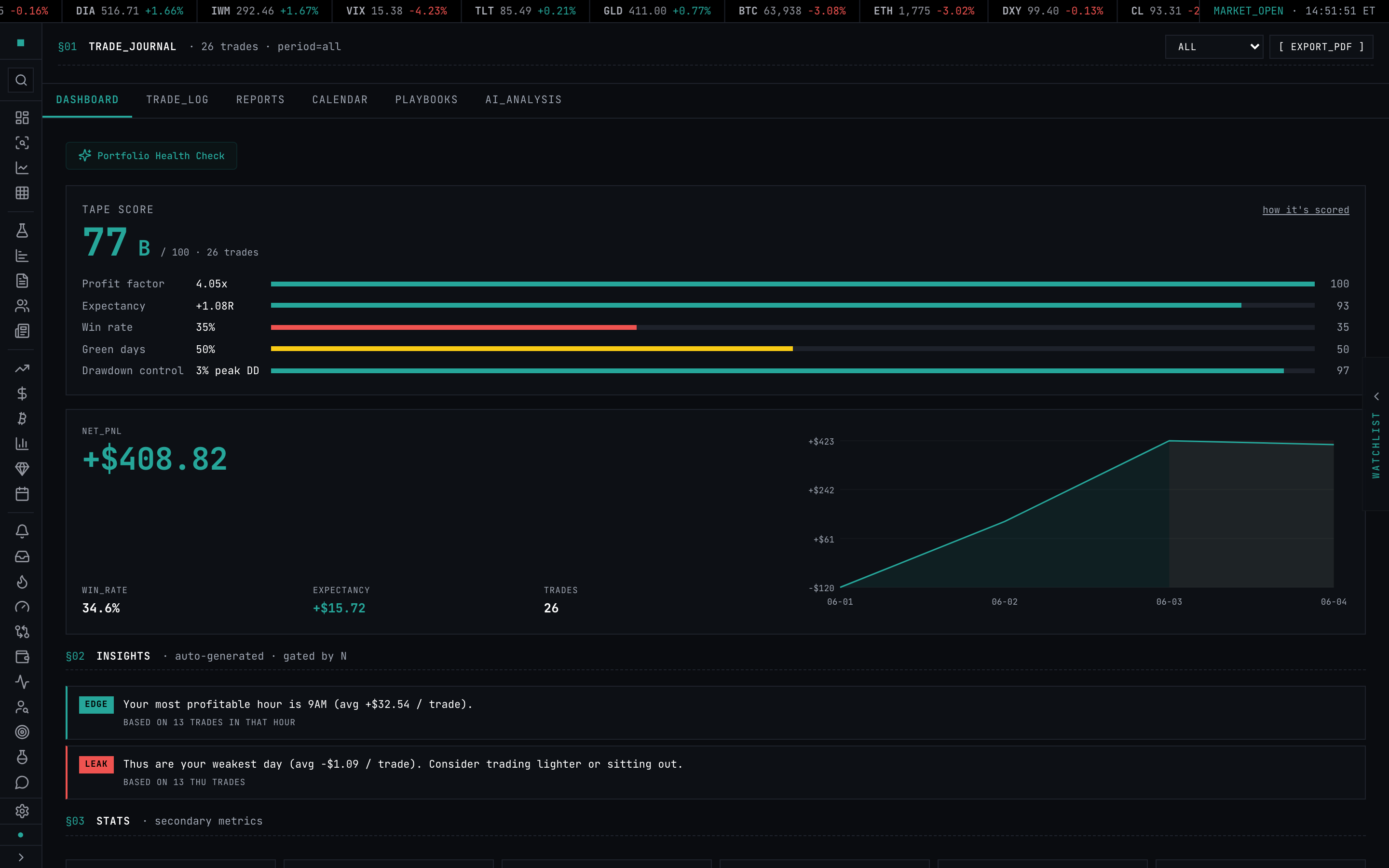
Task: Click the scan search icon in the sidebar
Action: coord(22,143)
